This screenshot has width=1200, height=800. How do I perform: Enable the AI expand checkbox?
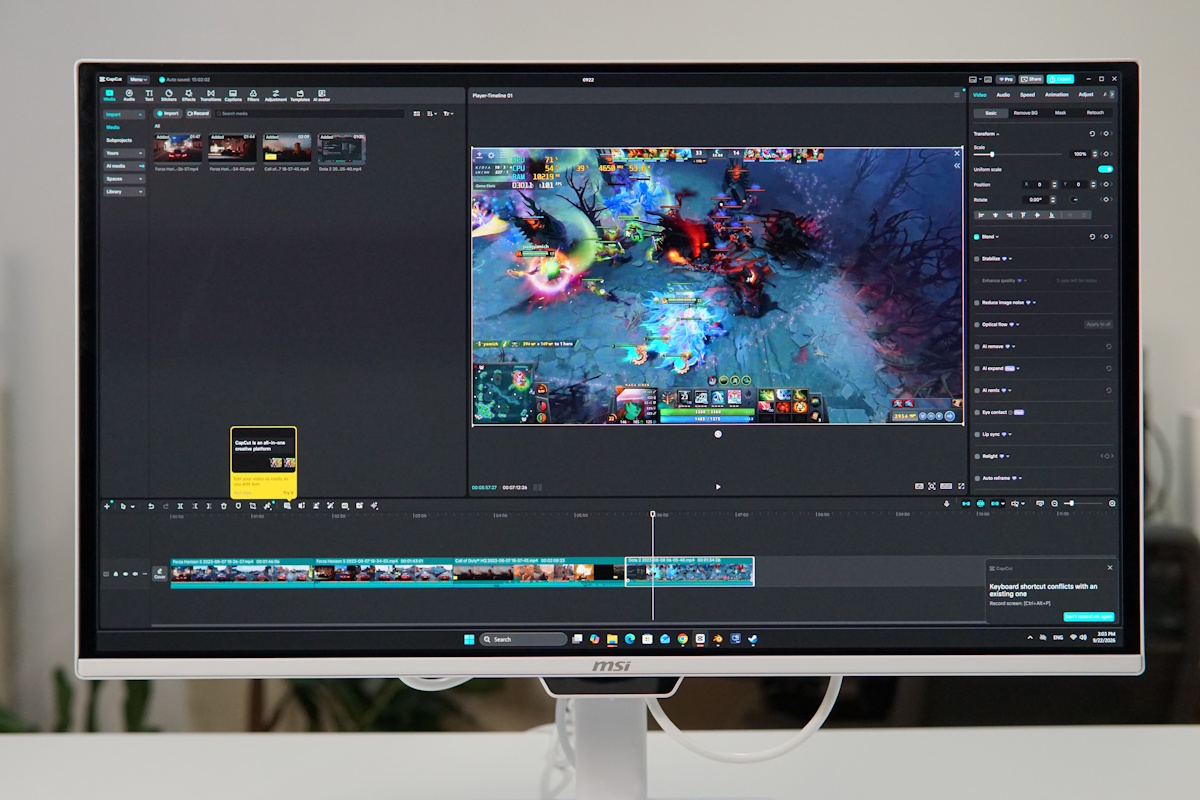click(976, 368)
